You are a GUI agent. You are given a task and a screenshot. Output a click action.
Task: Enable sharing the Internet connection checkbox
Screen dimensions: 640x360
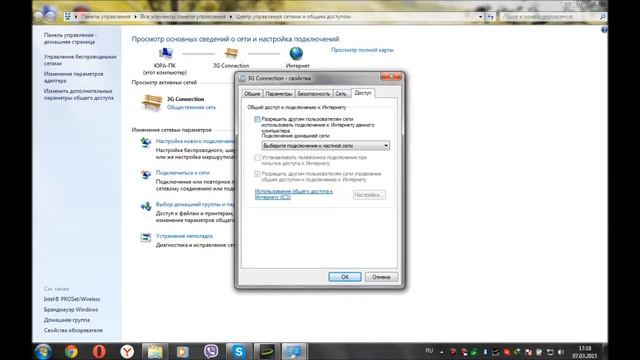[257, 119]
